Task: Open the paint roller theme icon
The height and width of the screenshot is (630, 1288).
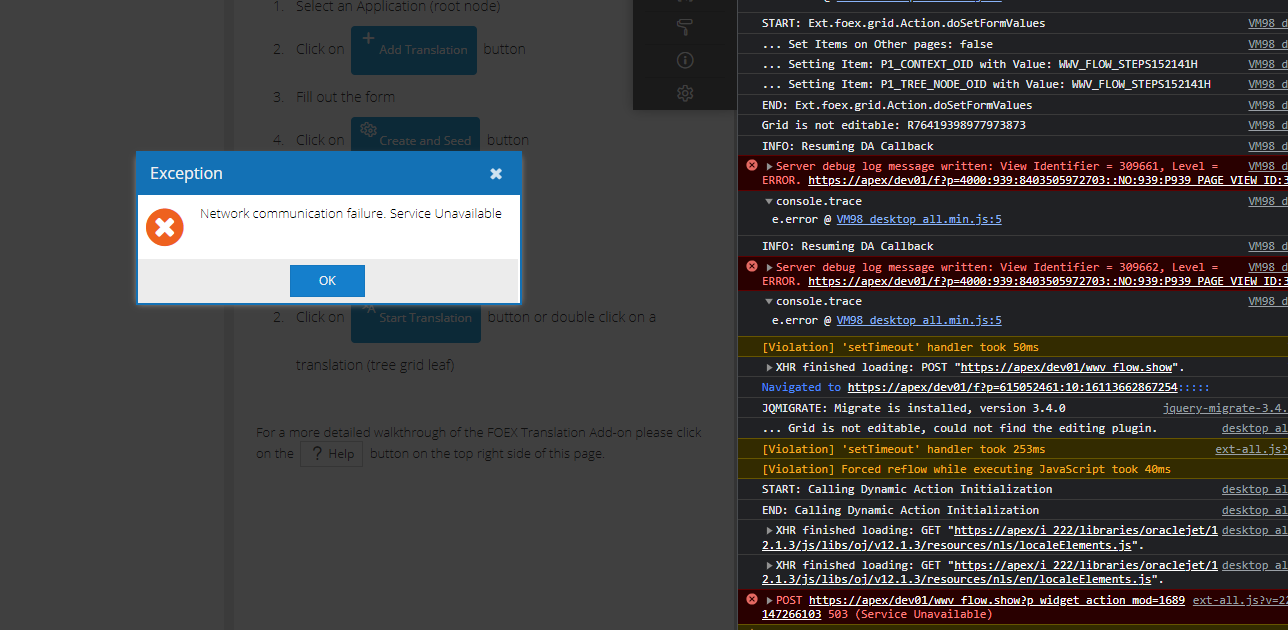Action: pyautogui.click(x=685, y=27)
